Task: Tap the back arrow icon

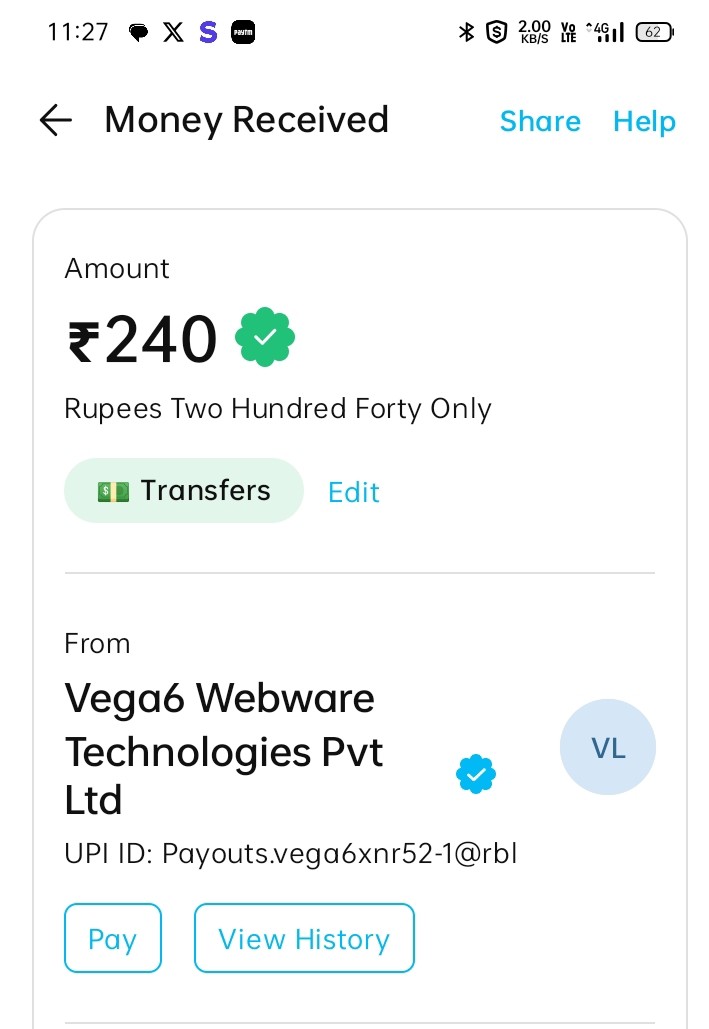Action: [x=56, y=120]
